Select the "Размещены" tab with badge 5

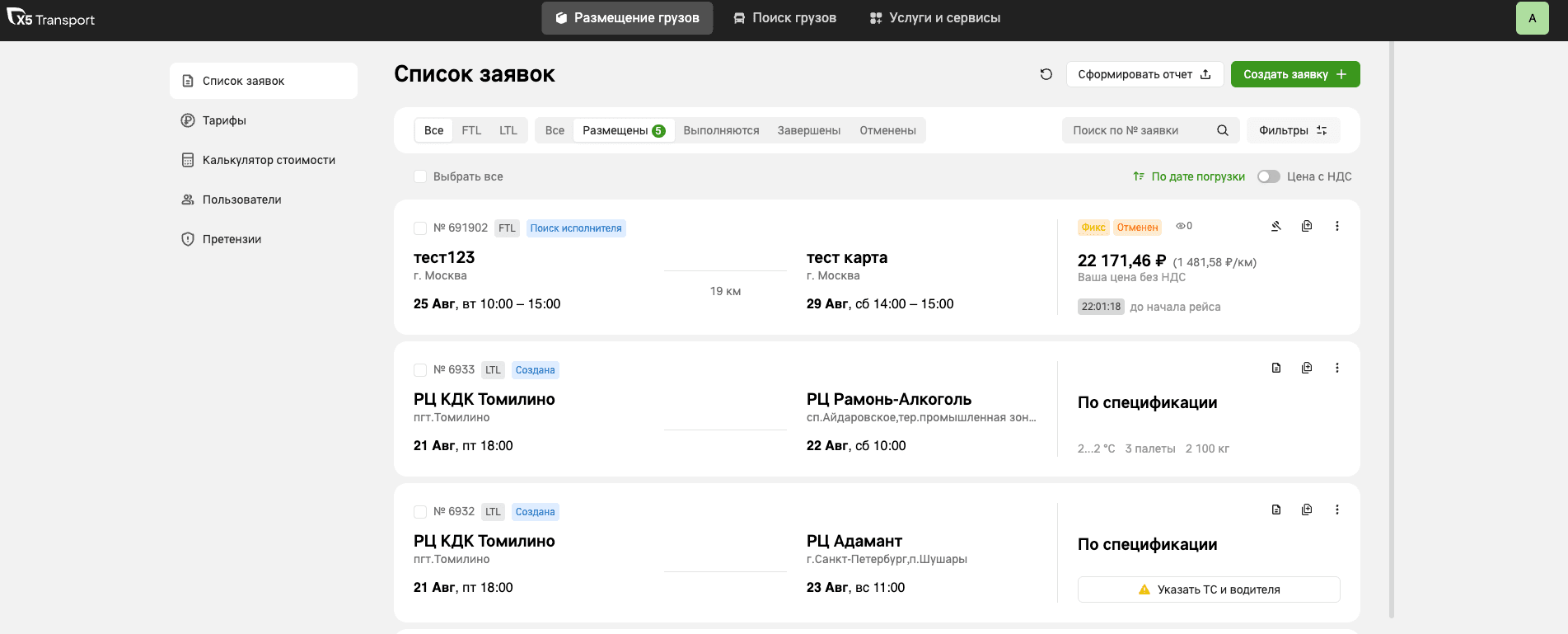pos(624,130)
